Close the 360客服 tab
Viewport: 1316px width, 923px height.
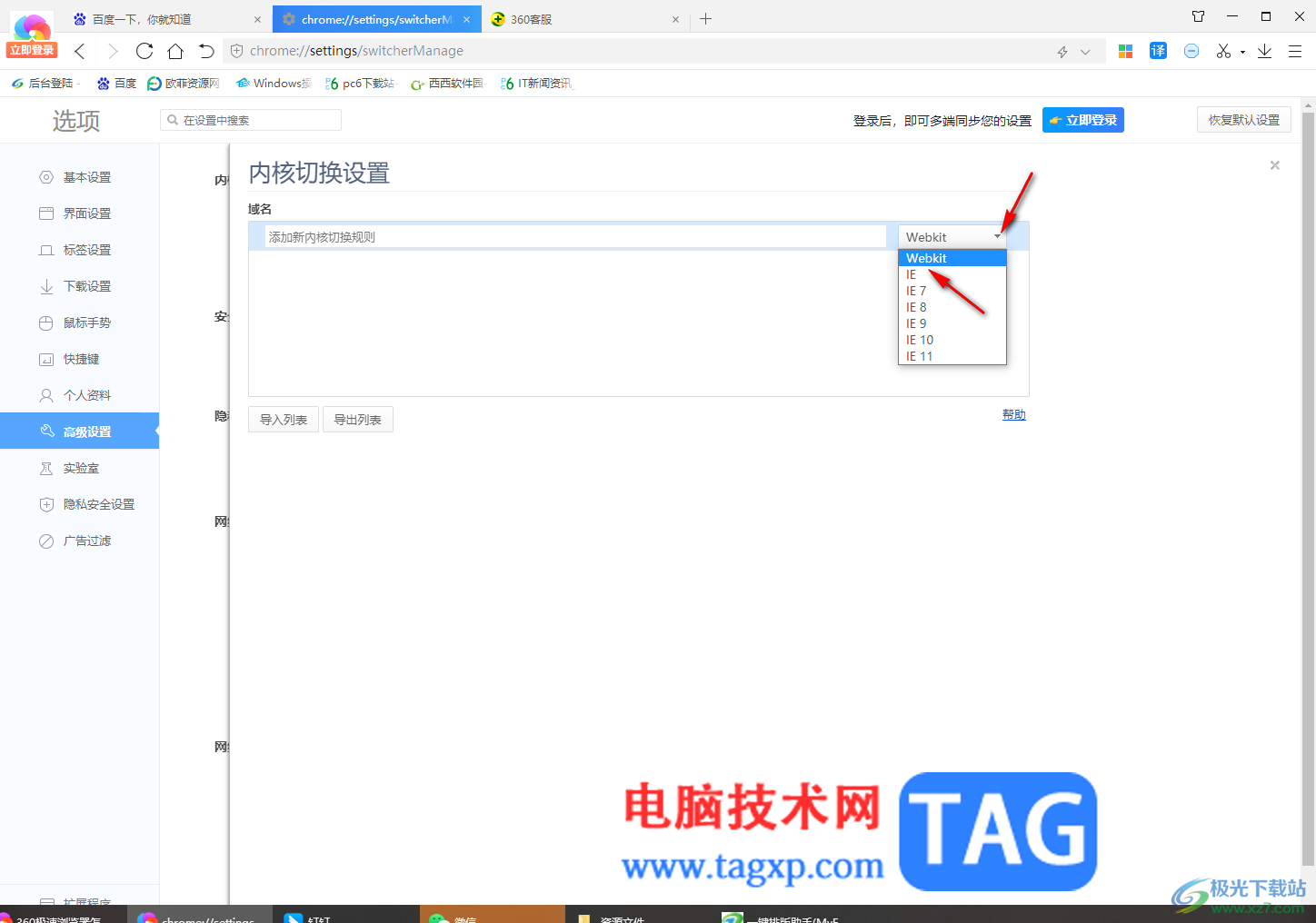pos(675,19)
